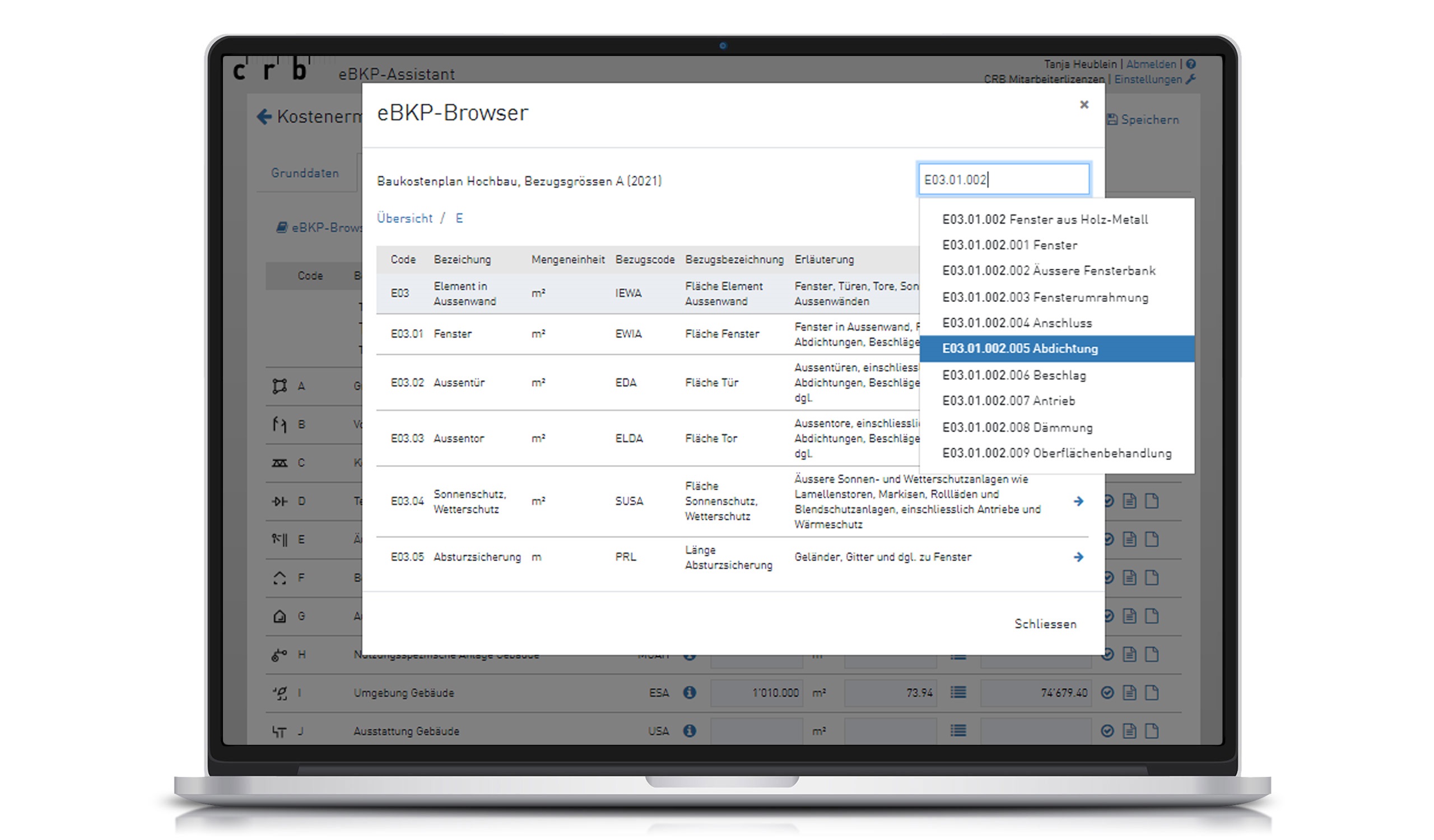Click group H icon in cost list
Viewport: 1434px width, 840px height.
(x=280, y=655)
